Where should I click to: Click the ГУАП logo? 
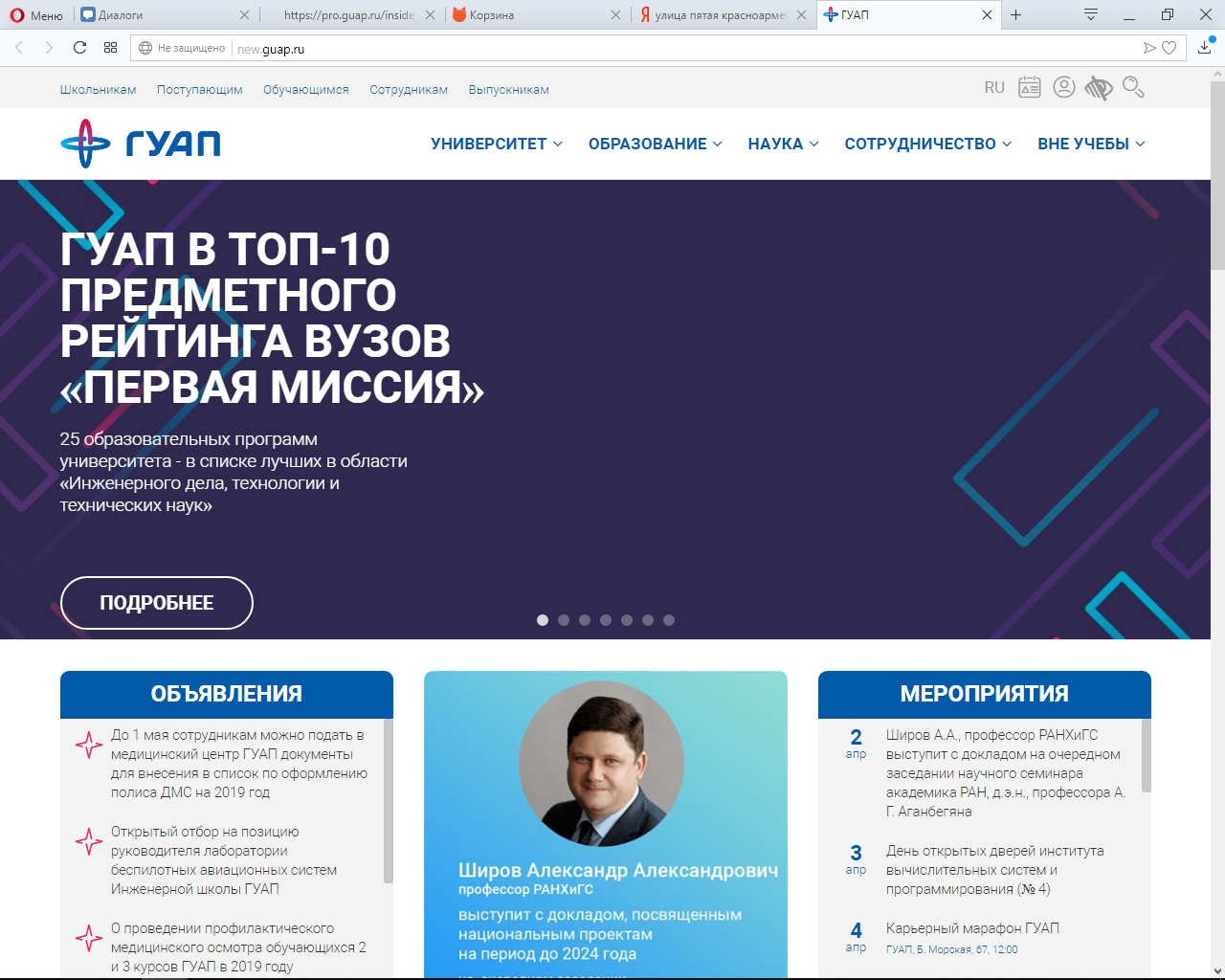[141, 144]
